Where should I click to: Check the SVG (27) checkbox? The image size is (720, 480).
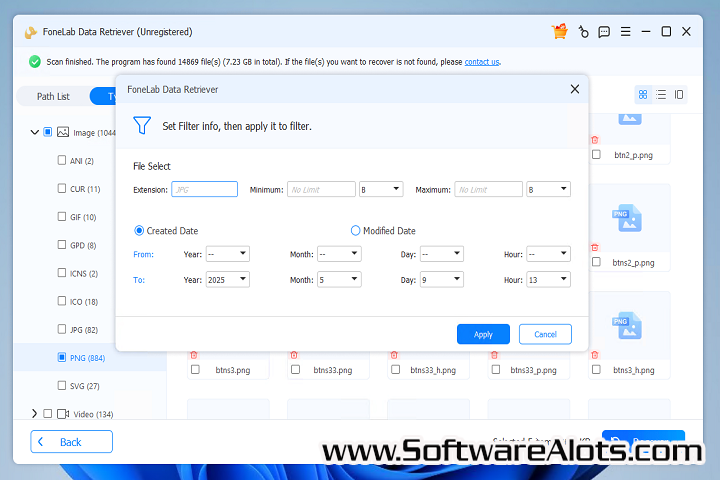[62, 385]
